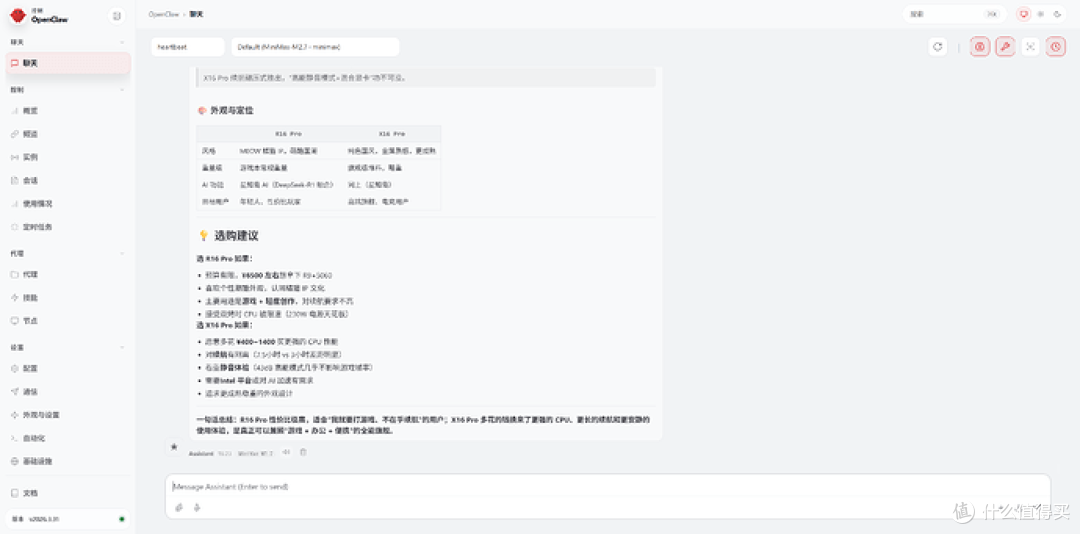1080x534 pixels.
Task: Collapse the sidebar with the toggle icon
Action: coord(117,16)
